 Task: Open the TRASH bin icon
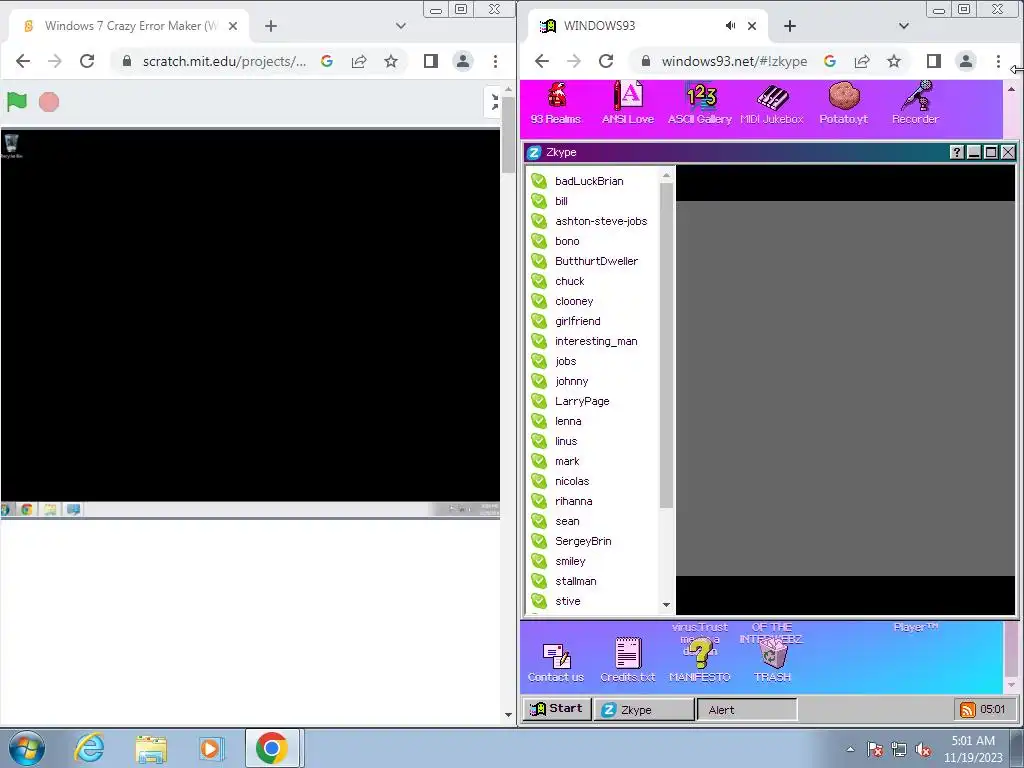tap(773, 661)
